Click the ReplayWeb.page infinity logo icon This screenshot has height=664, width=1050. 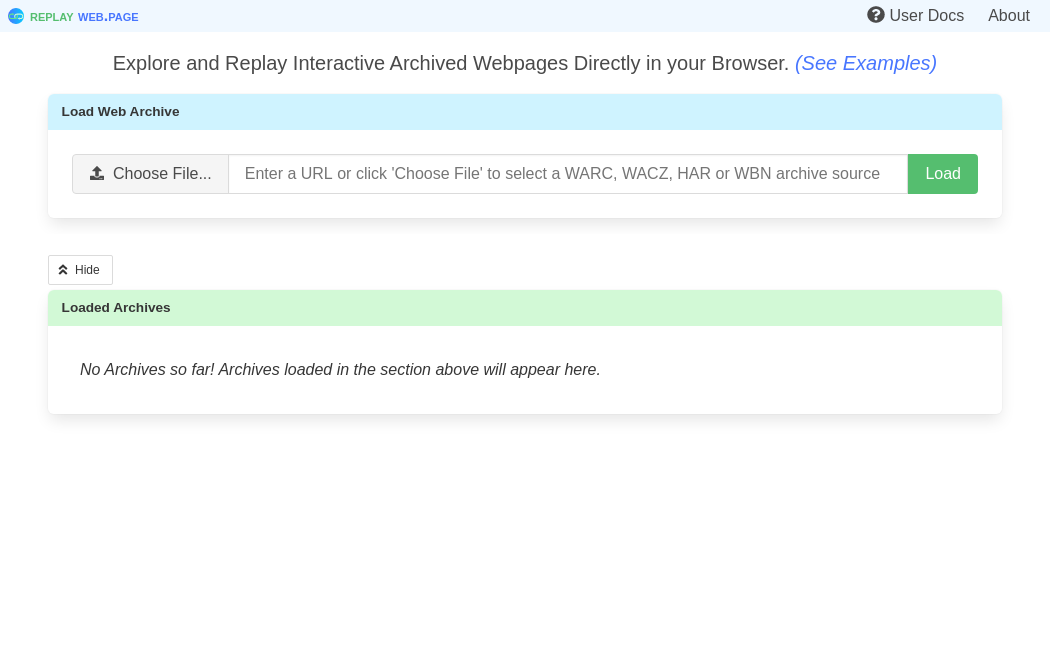tap(16, 16)
